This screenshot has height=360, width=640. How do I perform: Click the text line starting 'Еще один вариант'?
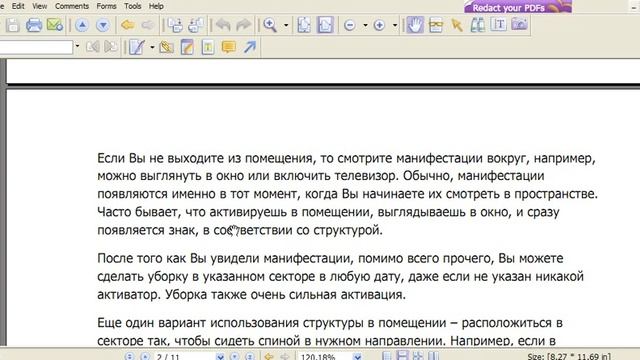pyautogui.click(x=330, y=323)
